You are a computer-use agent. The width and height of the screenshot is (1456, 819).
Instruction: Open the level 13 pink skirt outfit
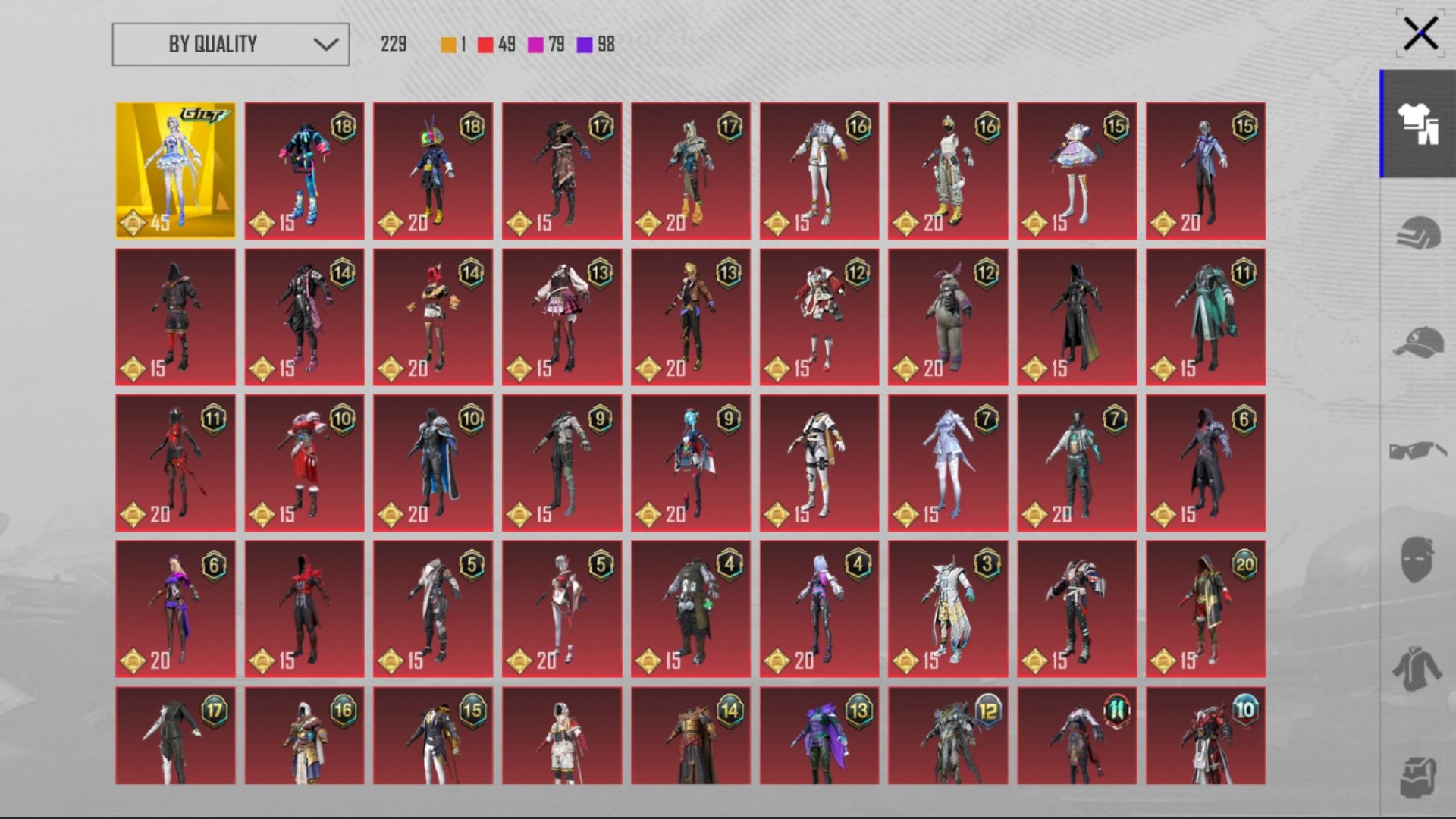(x=562, y=317)
